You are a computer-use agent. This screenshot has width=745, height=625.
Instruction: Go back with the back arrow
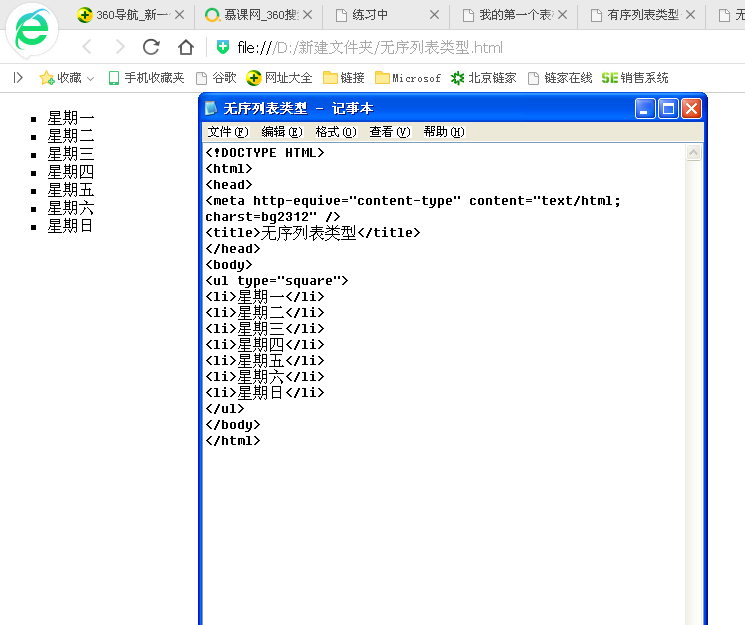[x=87, y=47]
